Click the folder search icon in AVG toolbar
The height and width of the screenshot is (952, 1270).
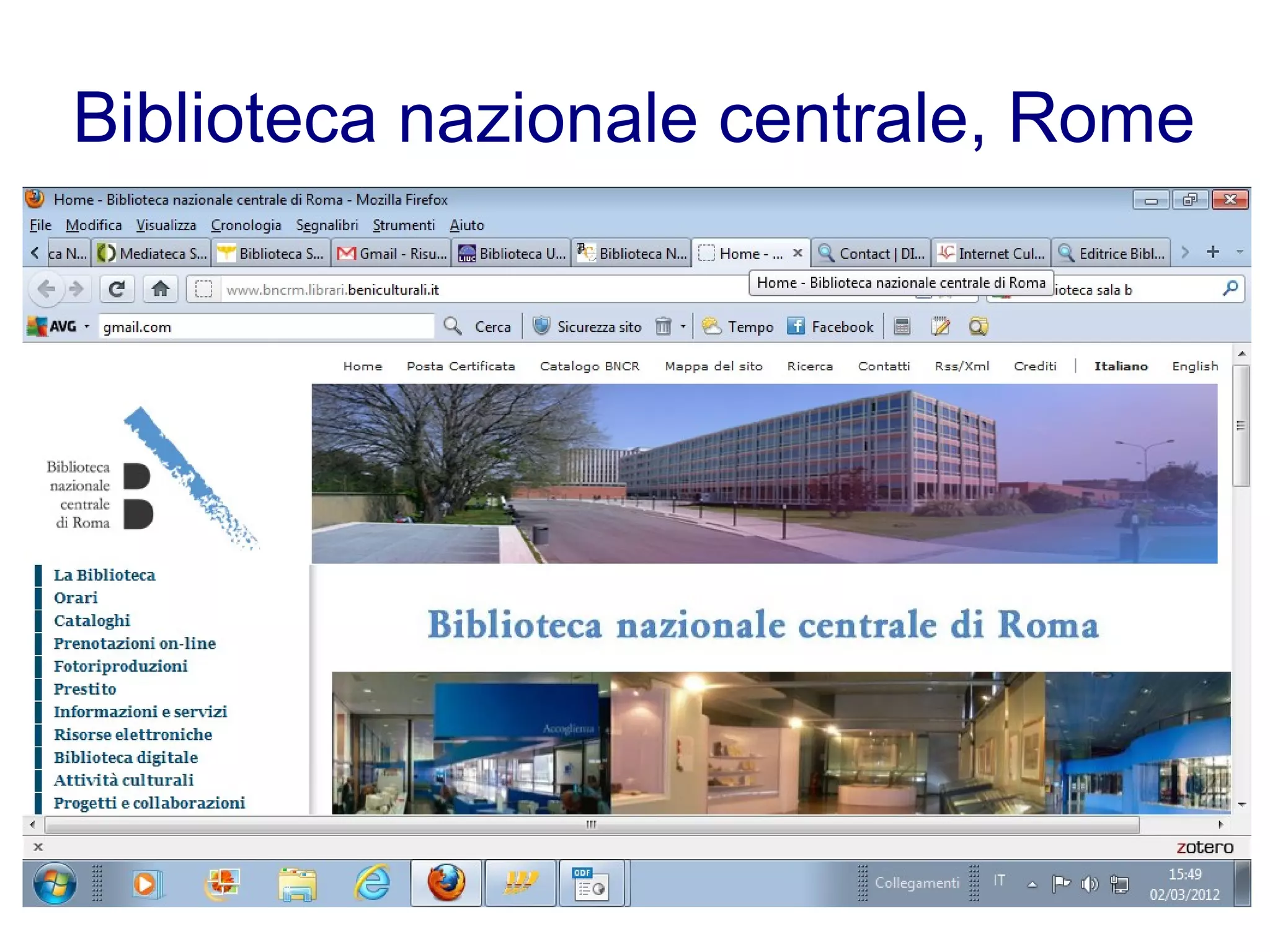[979, 326]
